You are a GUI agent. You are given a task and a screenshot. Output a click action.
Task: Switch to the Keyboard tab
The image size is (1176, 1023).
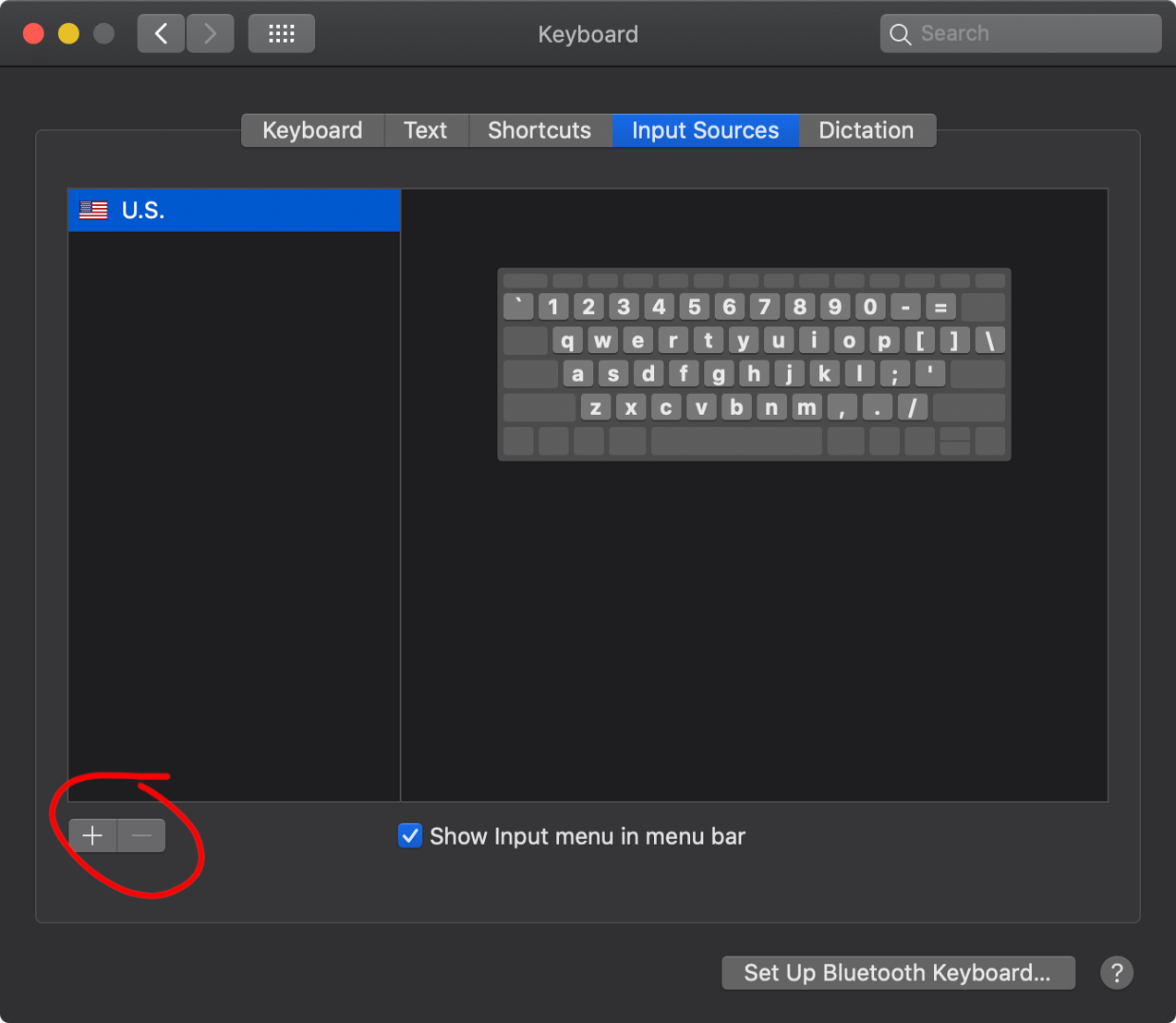(x=312, y=130)
